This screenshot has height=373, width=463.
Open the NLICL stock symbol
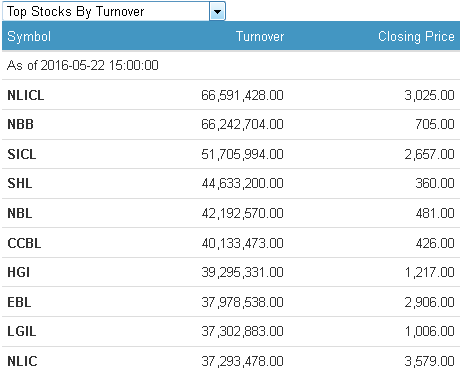click(26, 95)
